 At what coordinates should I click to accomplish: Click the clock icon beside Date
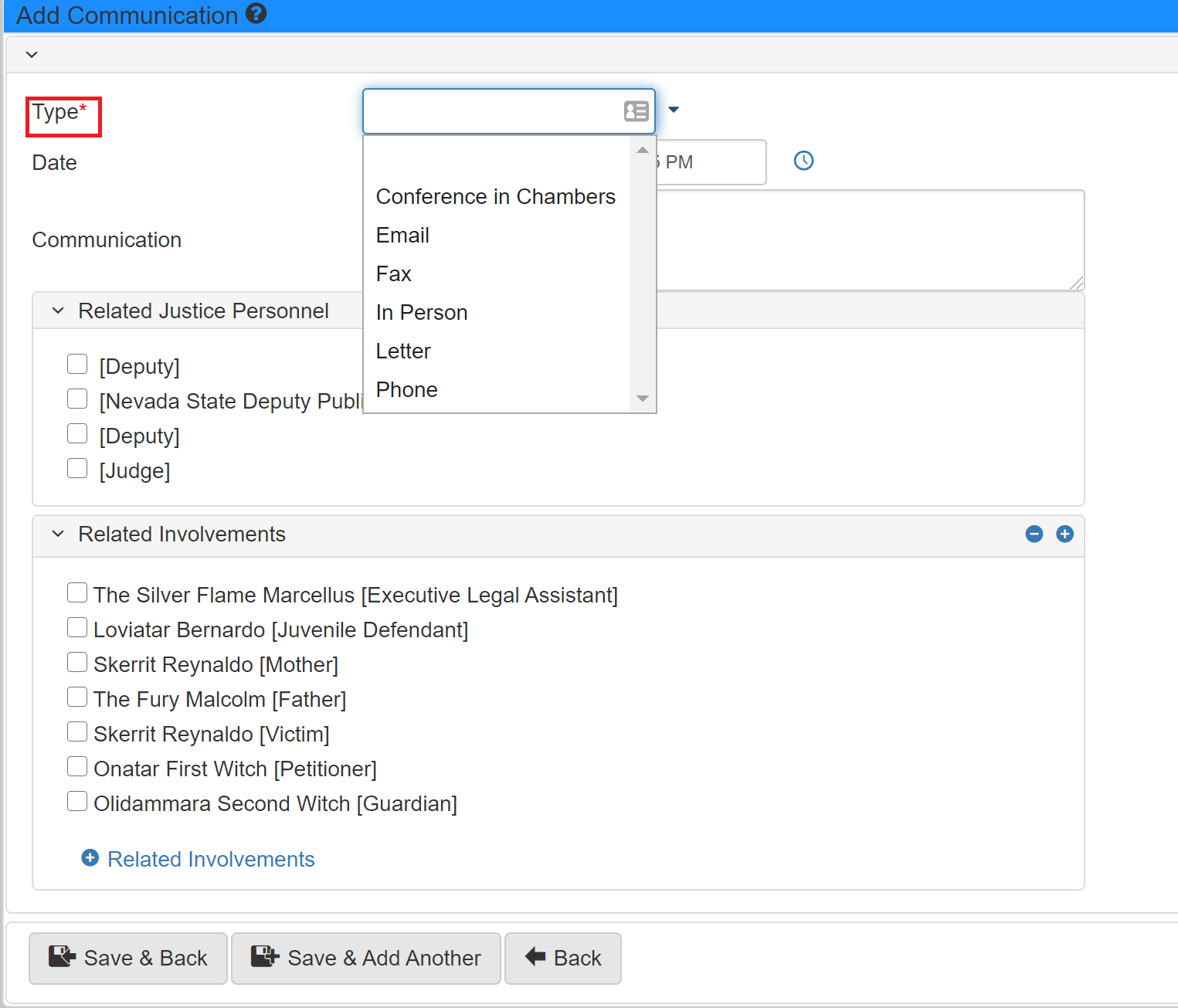[803, 161]
